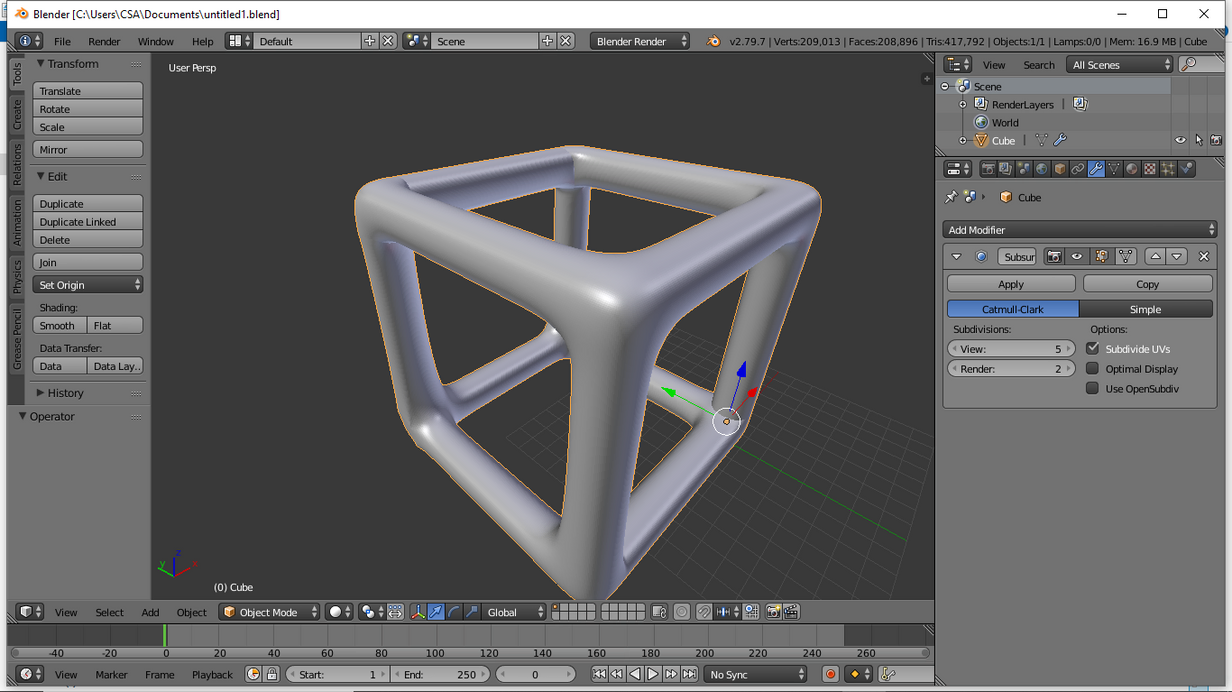Toggle Cube visibility eye in outliner
Viewport: 1232px width, 692px height.
click(x=1181, y=141)
